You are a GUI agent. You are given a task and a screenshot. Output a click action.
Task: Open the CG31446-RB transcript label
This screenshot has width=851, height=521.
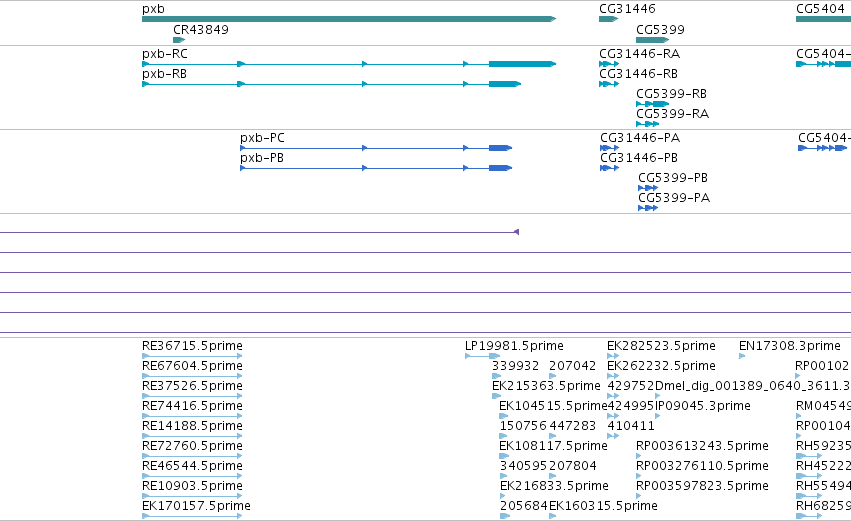[x=638, y=74]
